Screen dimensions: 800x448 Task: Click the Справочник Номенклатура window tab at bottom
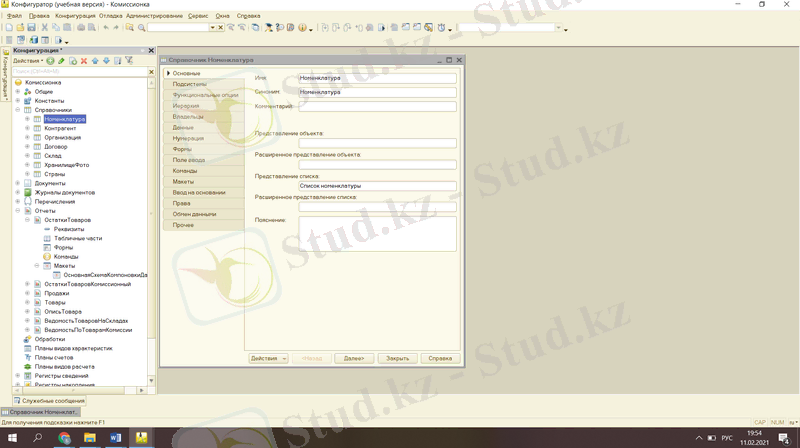click(x=40, y=412)
